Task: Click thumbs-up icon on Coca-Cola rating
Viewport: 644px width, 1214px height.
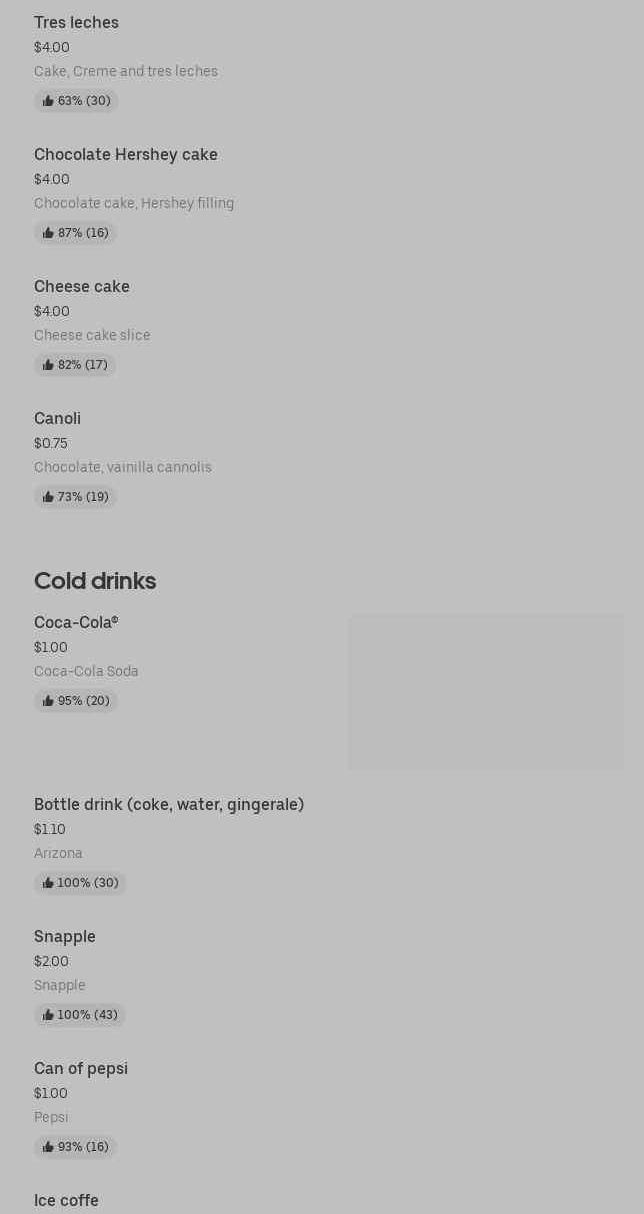Action: pos(48,701)
